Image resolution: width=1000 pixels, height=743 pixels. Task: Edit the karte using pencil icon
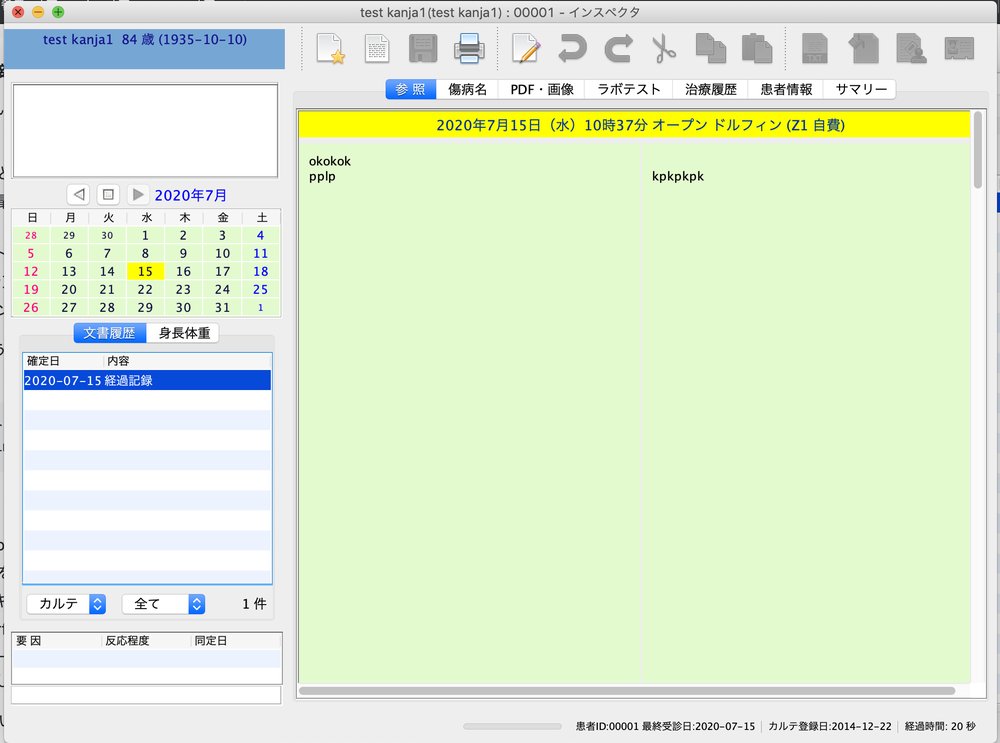click(x=526, y=48)
